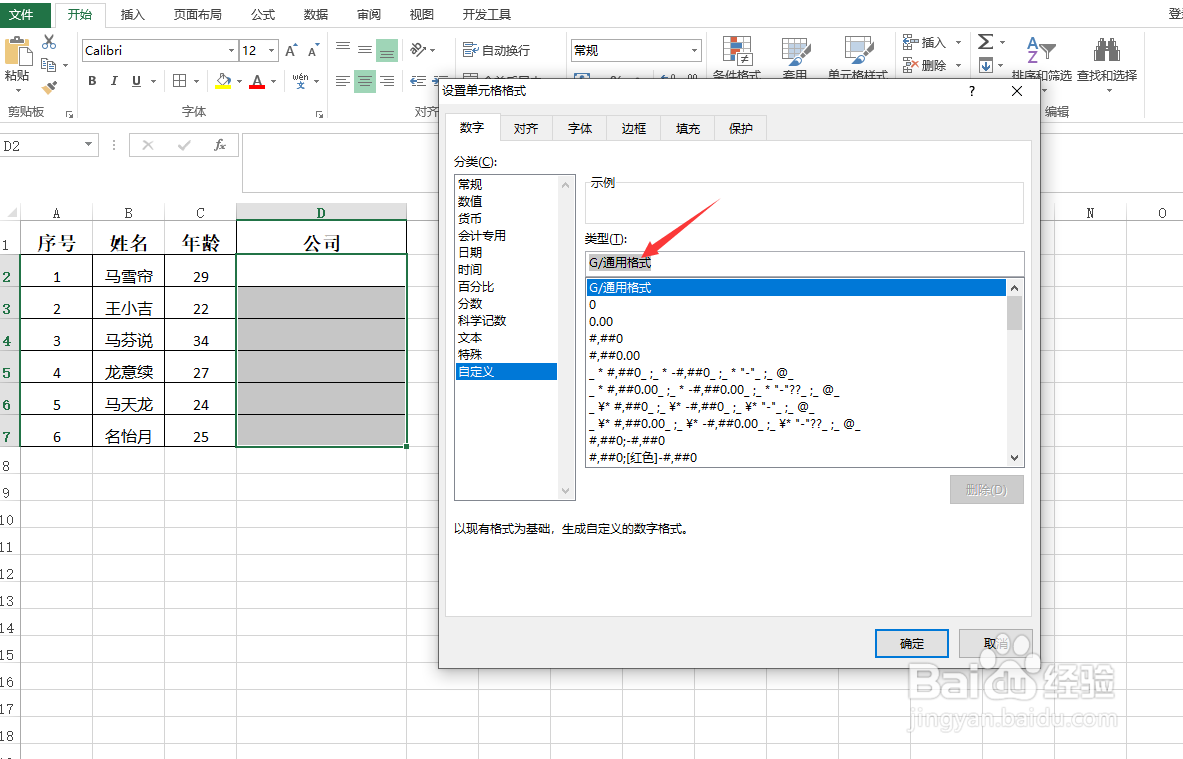Toggle italic formatting
The height and width of the screenshot is (759, 1183).
pyautogui.click(x=113, y=81)
